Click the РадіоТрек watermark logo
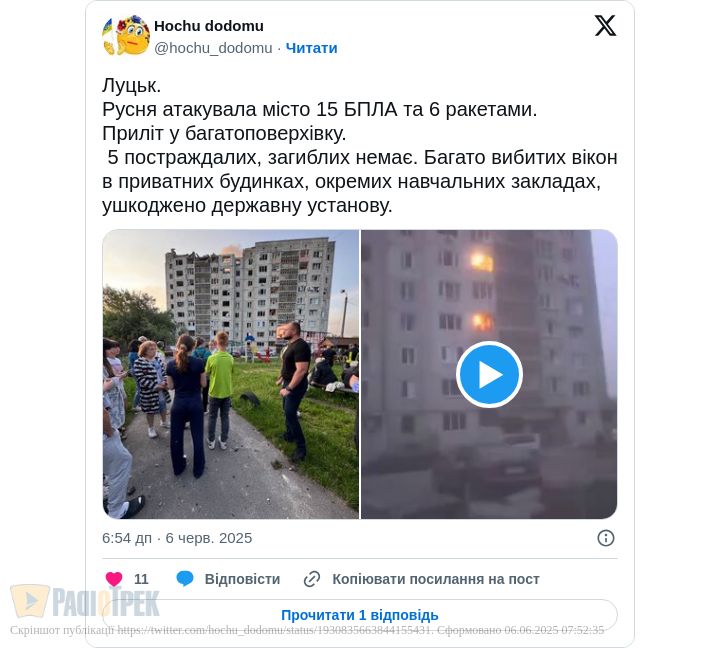The width and height of the screenshot is (720, 648). pos(85,601)
